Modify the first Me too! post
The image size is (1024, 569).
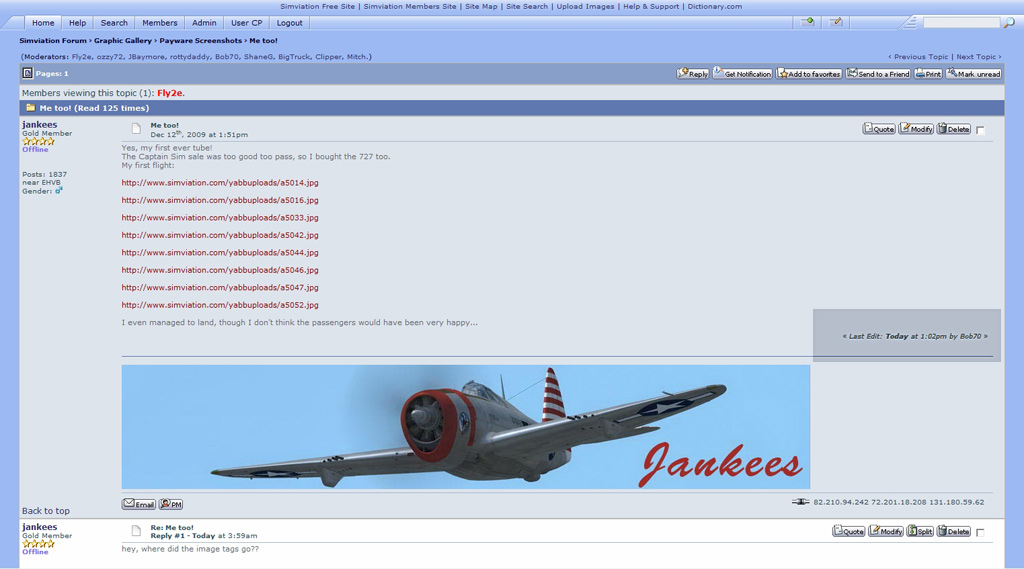916,129
